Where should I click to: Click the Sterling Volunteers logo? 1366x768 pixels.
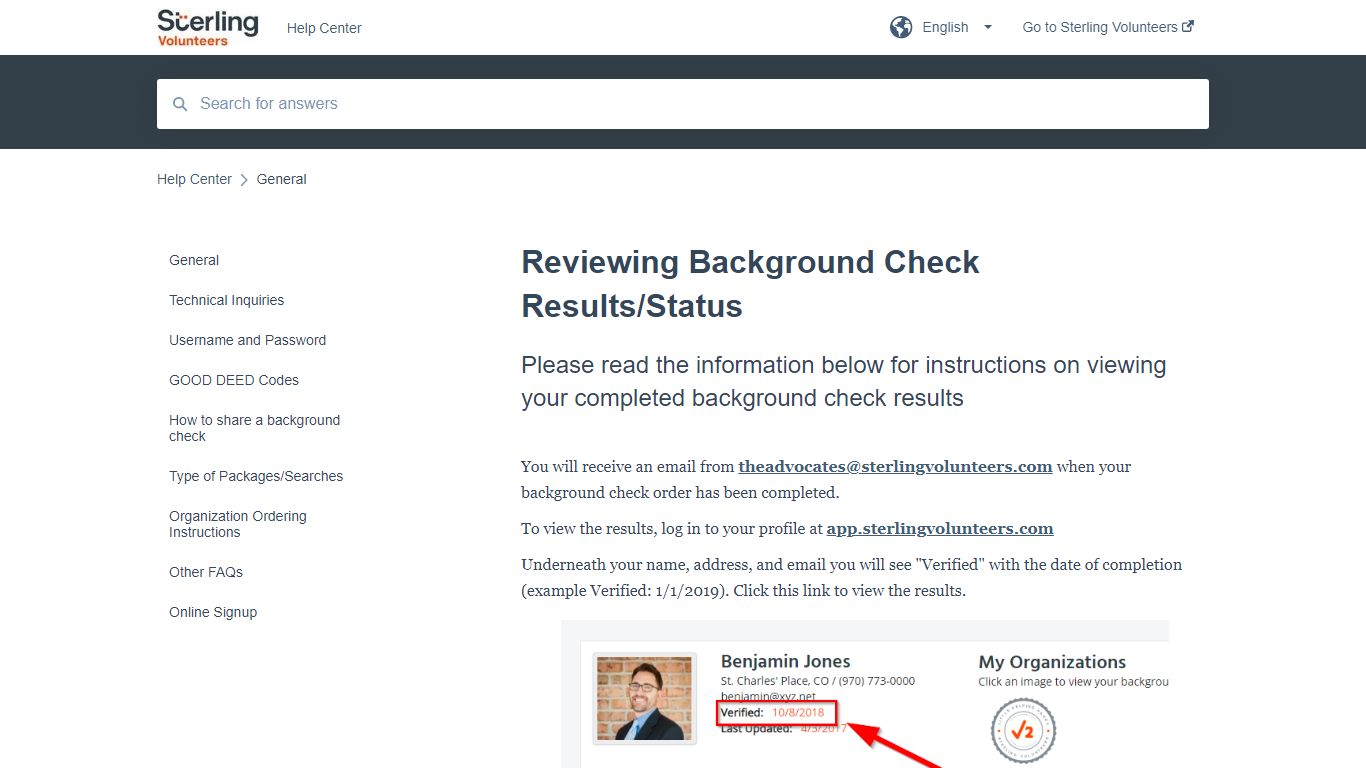click(x=208, y=27)
